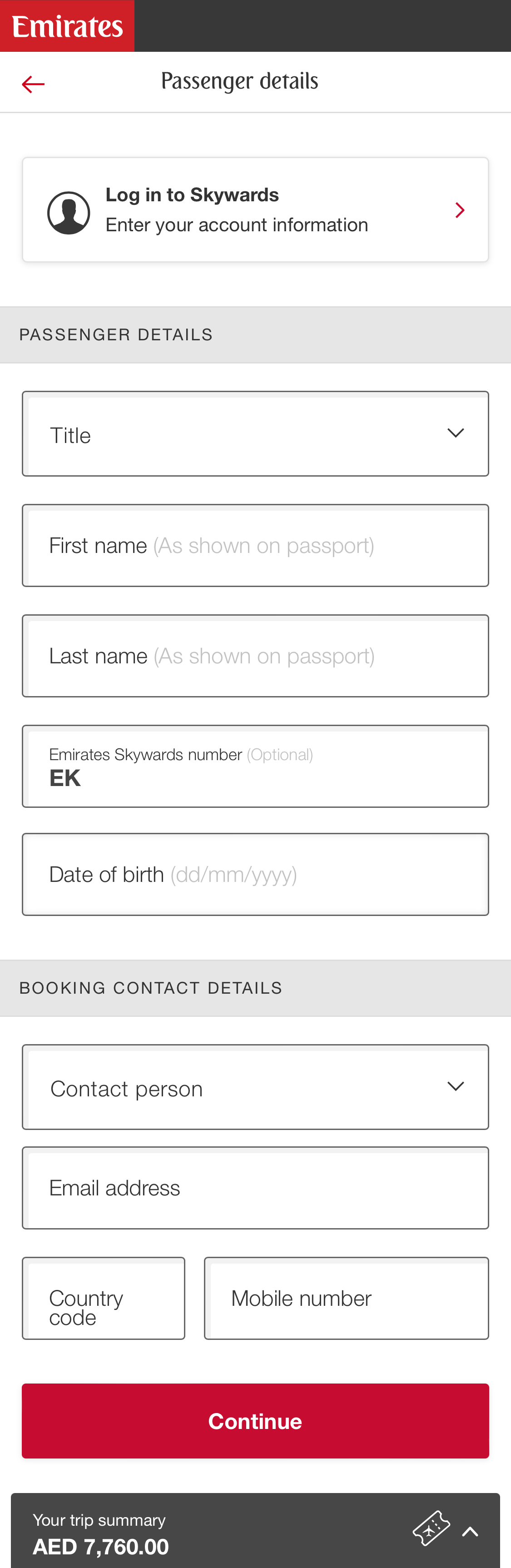Focus the Last name field

point(255,656)
